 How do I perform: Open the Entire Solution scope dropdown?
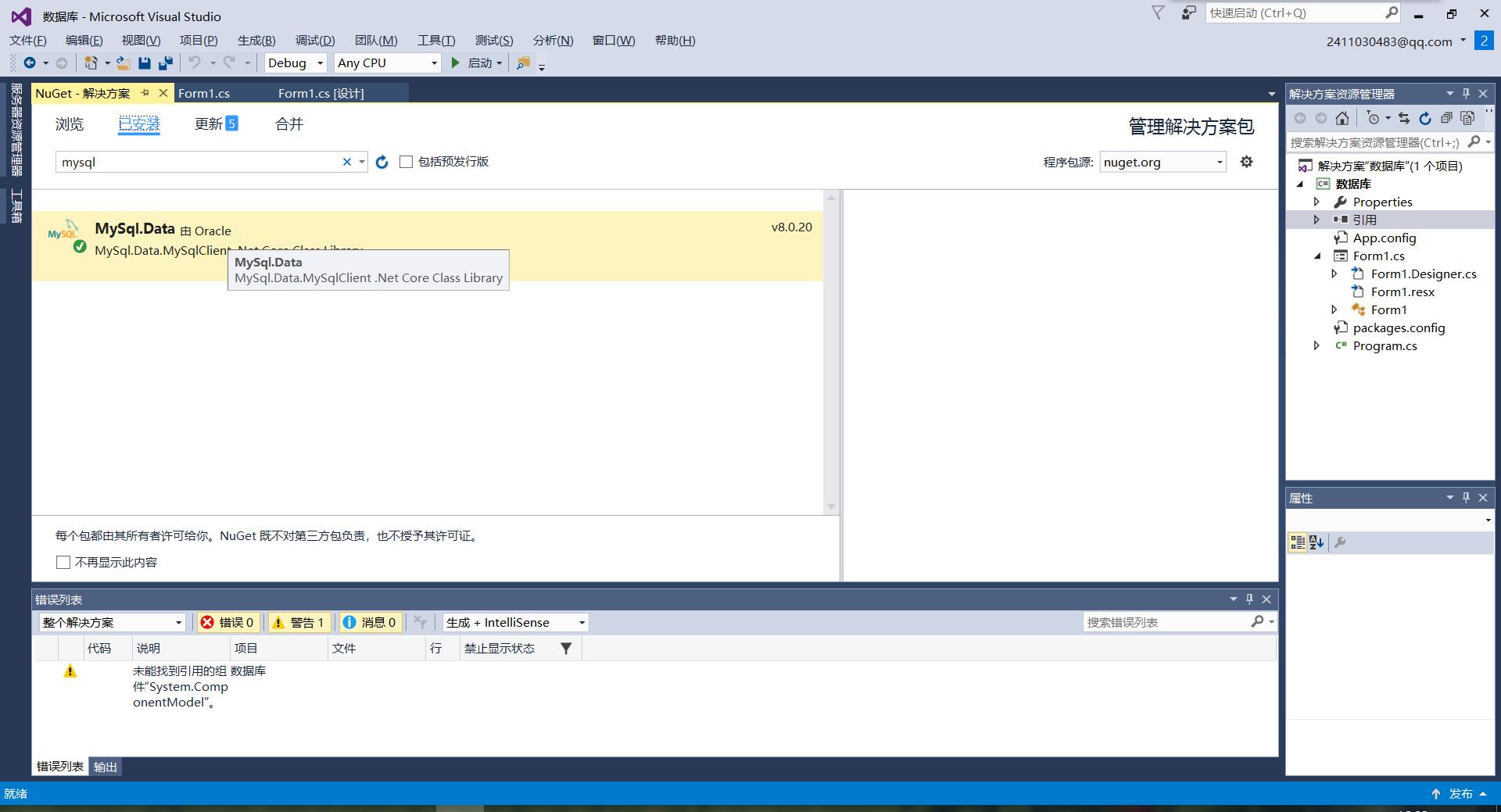112,622
